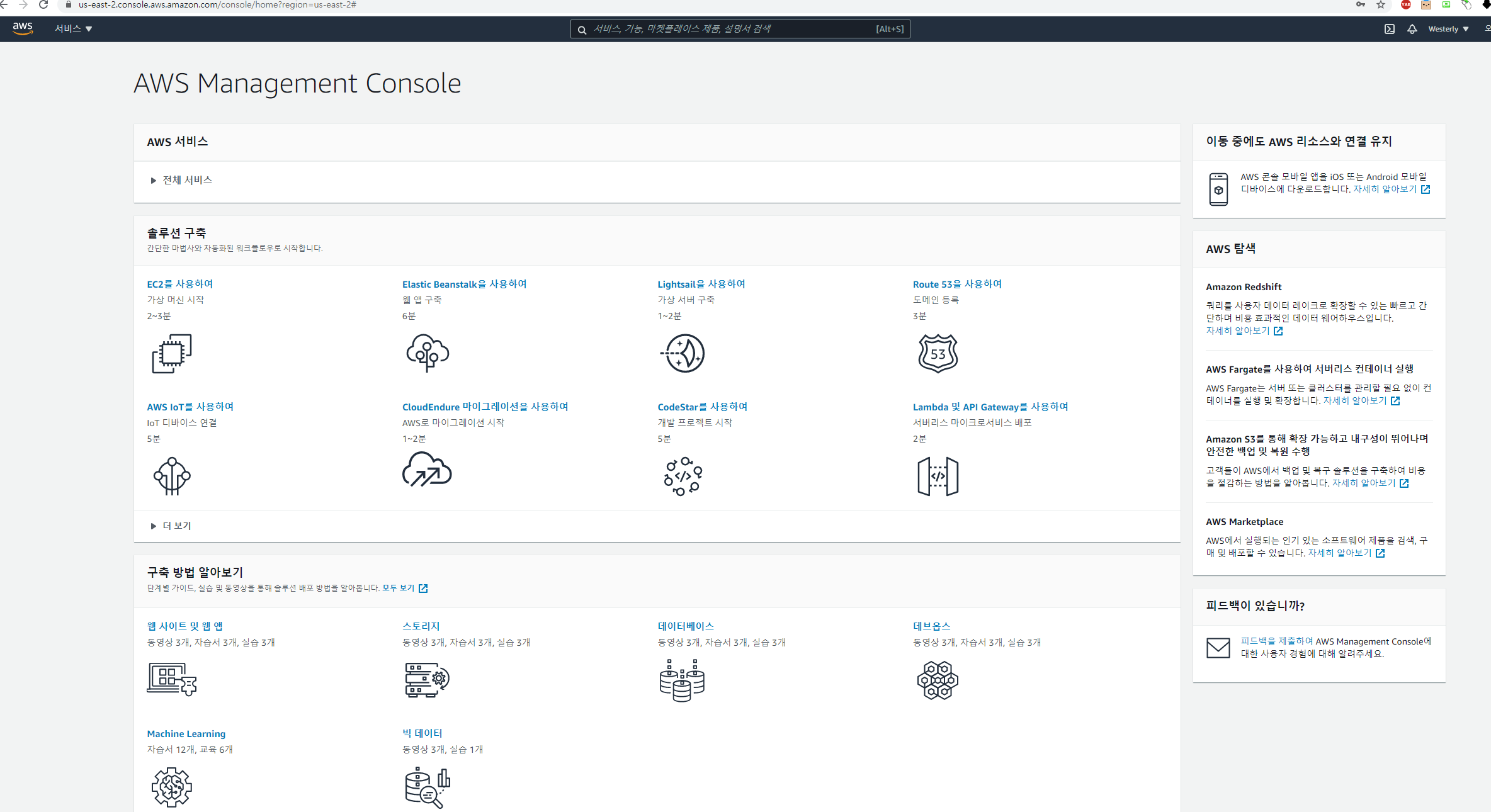Open the CodeStar를 사용하여 link
The image size is (1491, 812).
(x=703, y=407)
